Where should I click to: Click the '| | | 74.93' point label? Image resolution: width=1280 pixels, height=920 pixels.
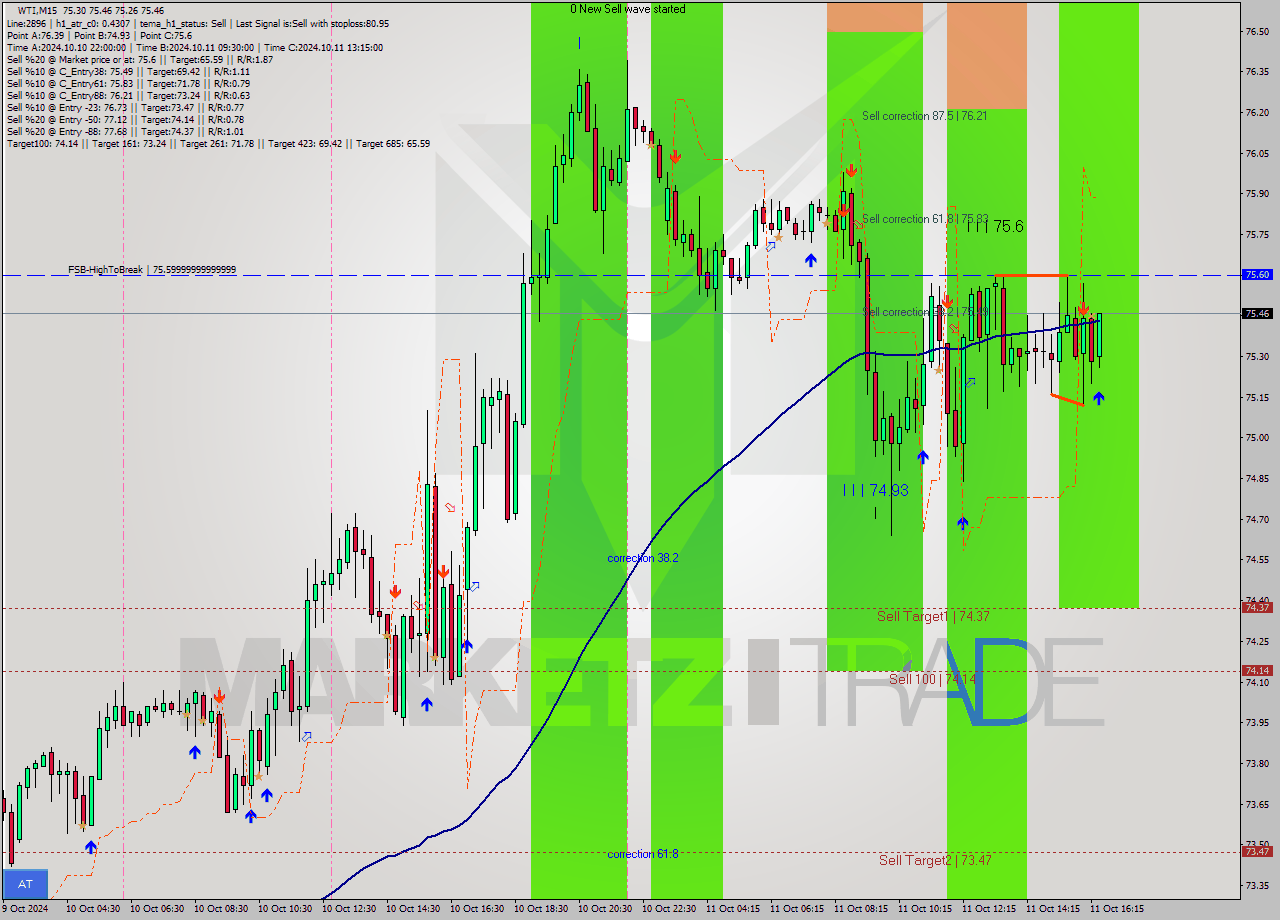tap(875, 490)
